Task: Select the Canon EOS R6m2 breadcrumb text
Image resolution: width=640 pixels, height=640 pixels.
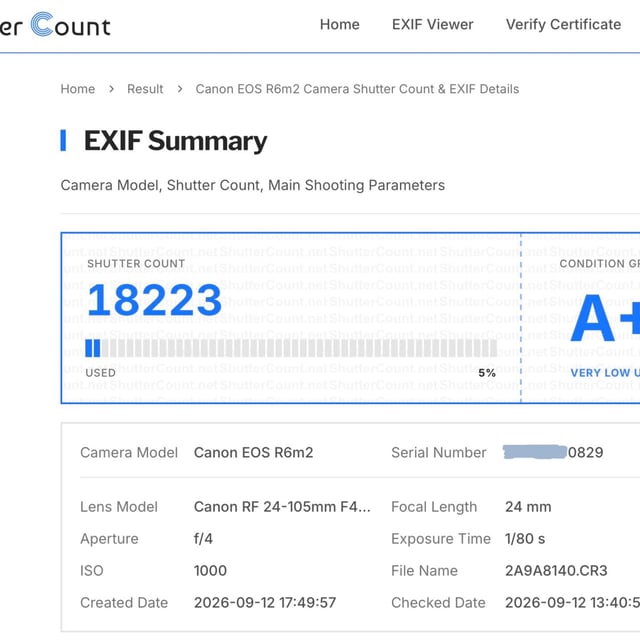Action: click(x=357, y=89)
